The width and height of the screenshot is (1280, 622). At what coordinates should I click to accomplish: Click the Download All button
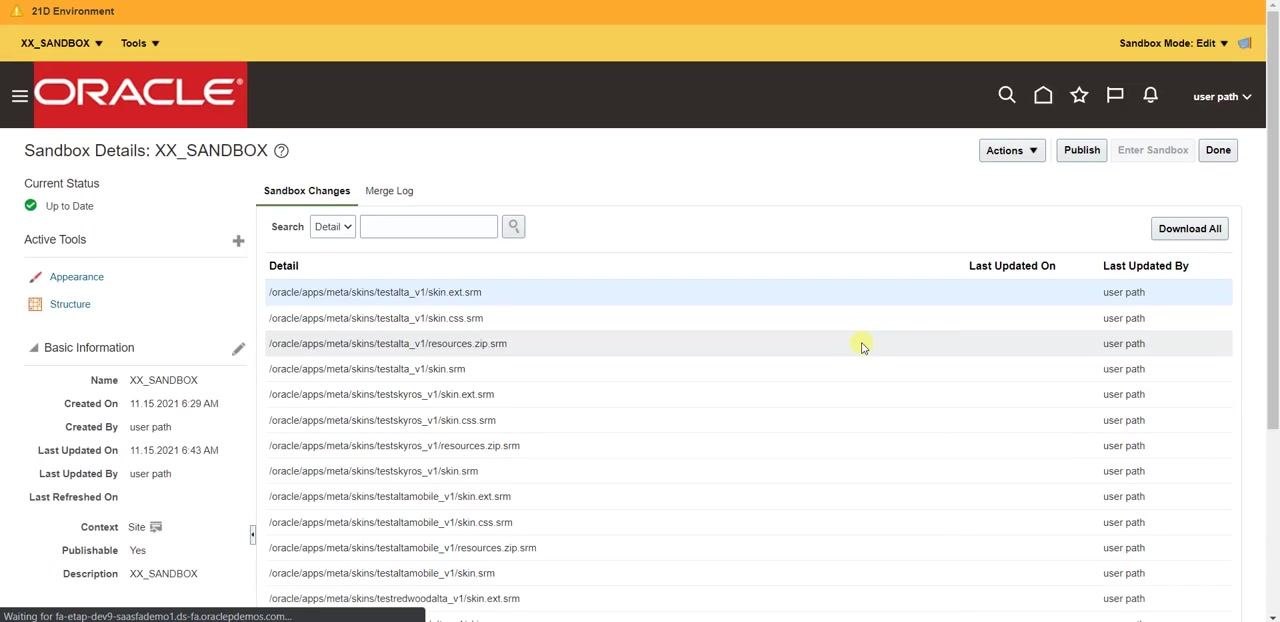1190,229
